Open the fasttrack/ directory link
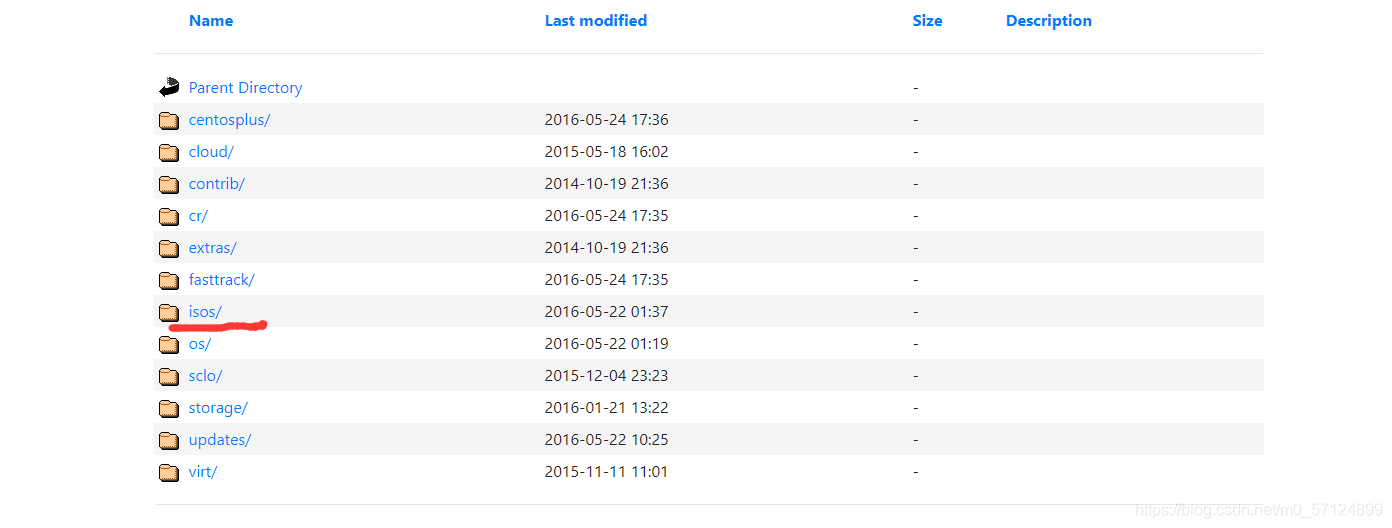Image resolution: width=1392 pixels, height=528 pixels. point(222,280)
